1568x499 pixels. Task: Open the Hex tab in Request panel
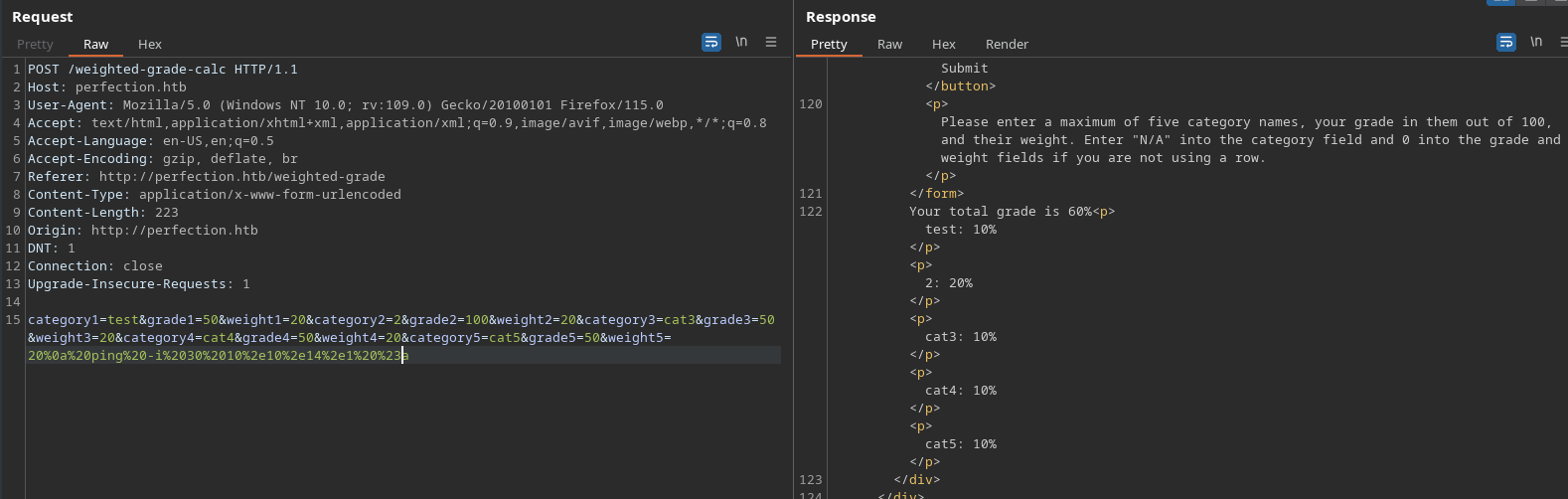tap(150, 44)
